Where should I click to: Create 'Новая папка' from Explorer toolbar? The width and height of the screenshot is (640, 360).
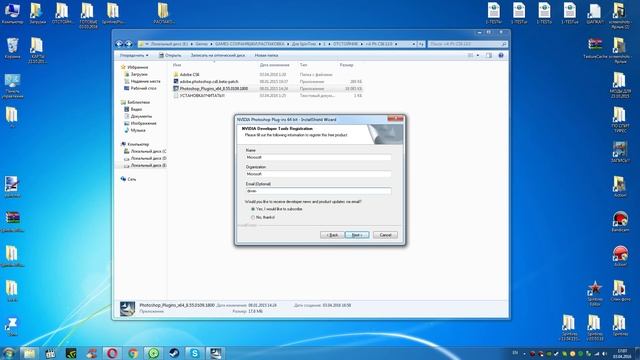(266, 55)
